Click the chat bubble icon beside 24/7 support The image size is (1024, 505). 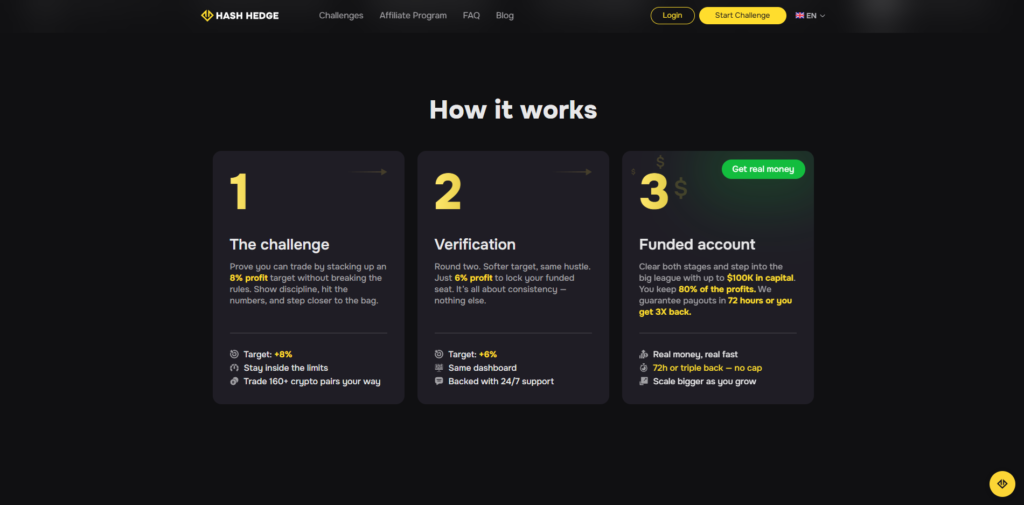[439, 381]
